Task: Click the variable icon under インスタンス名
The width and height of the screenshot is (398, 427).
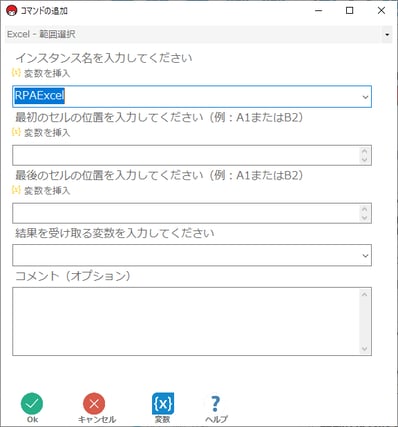Action: pyautogui.click(x=16, y=72)
